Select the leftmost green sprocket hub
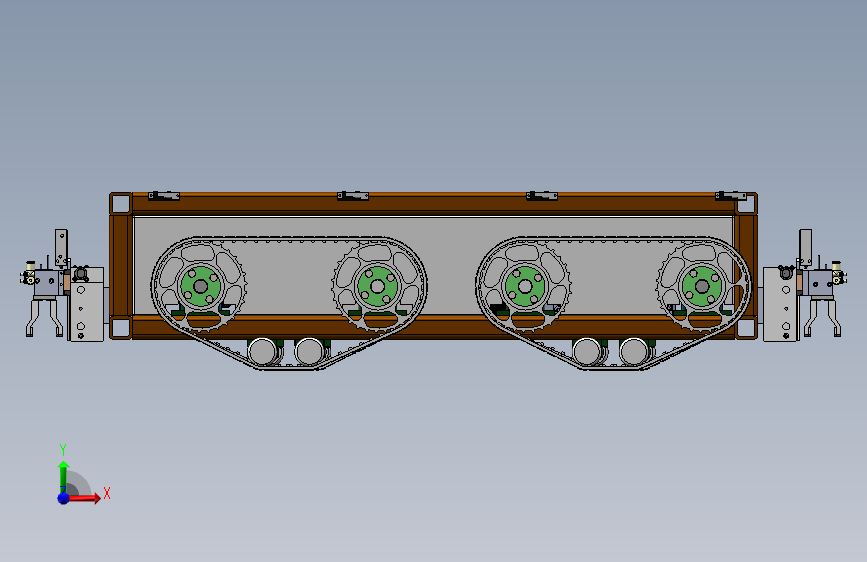867x562 pixels. click(x=200, y=286)
